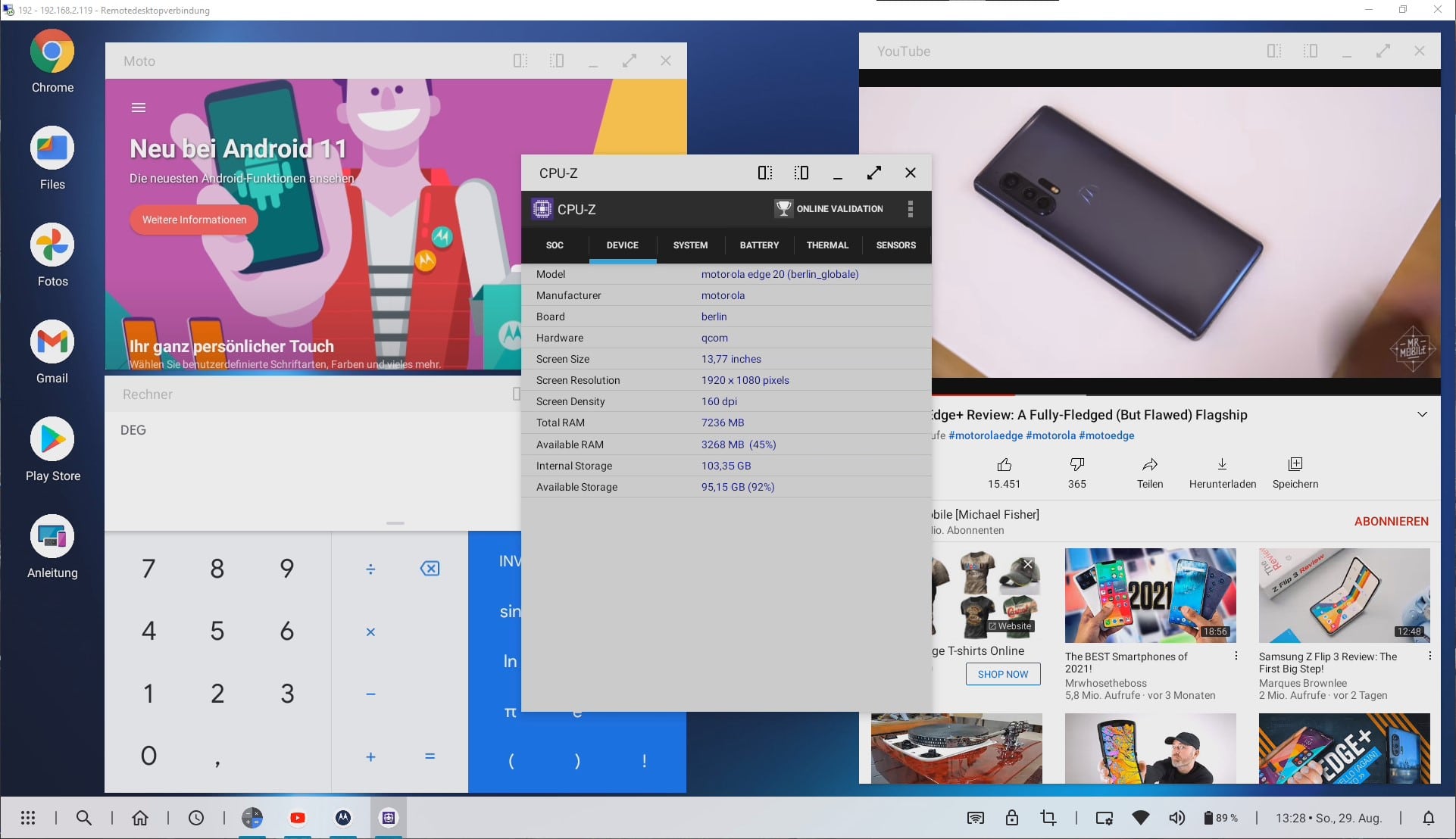1456x839 pixels.
Task: Delete last digit with calculator backspace
Action: [430, 569]
